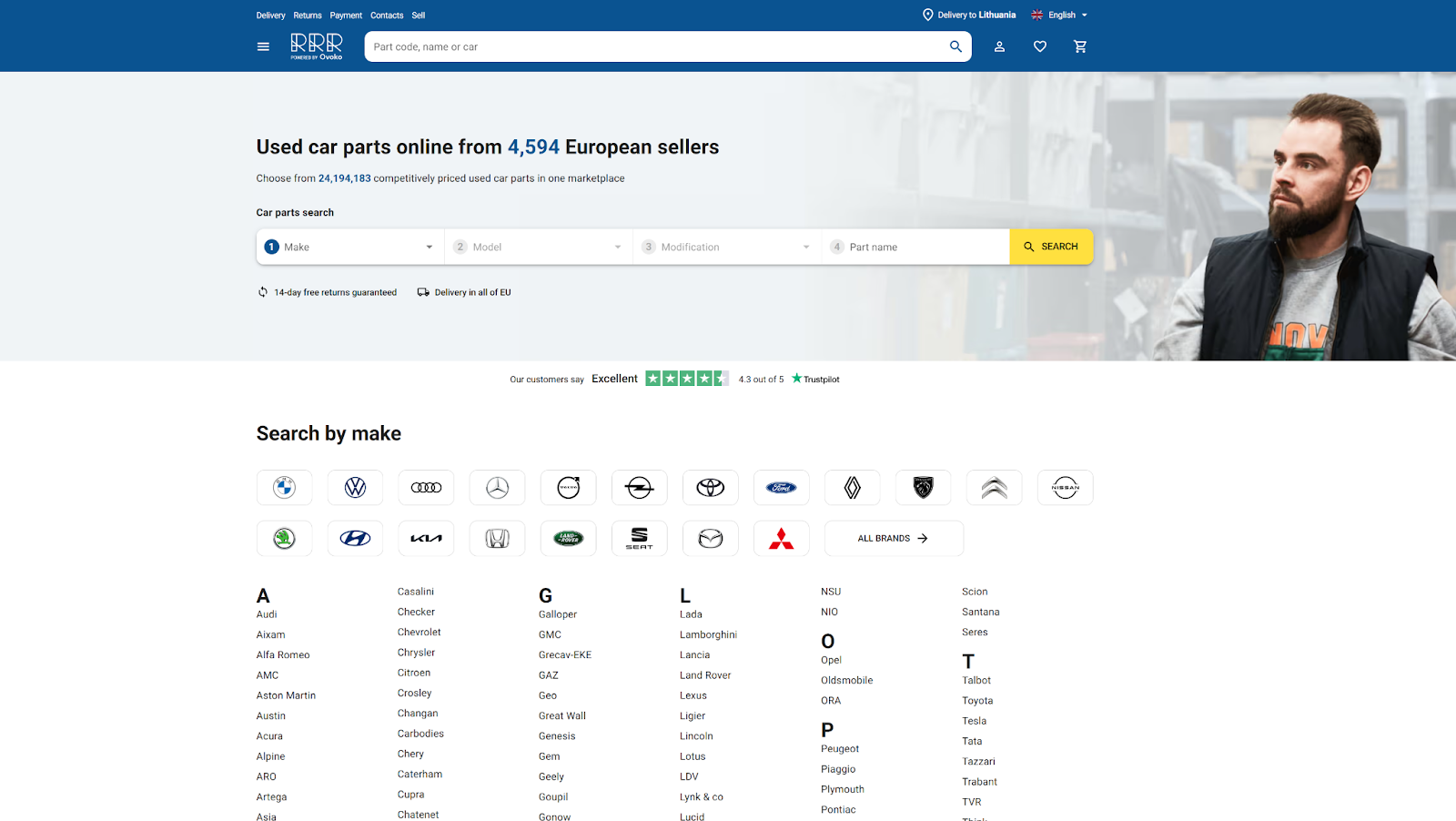The height and width of the screenshot is (821, 1456).
Task: Open the Lexus make link
Action: pos(693,695)
